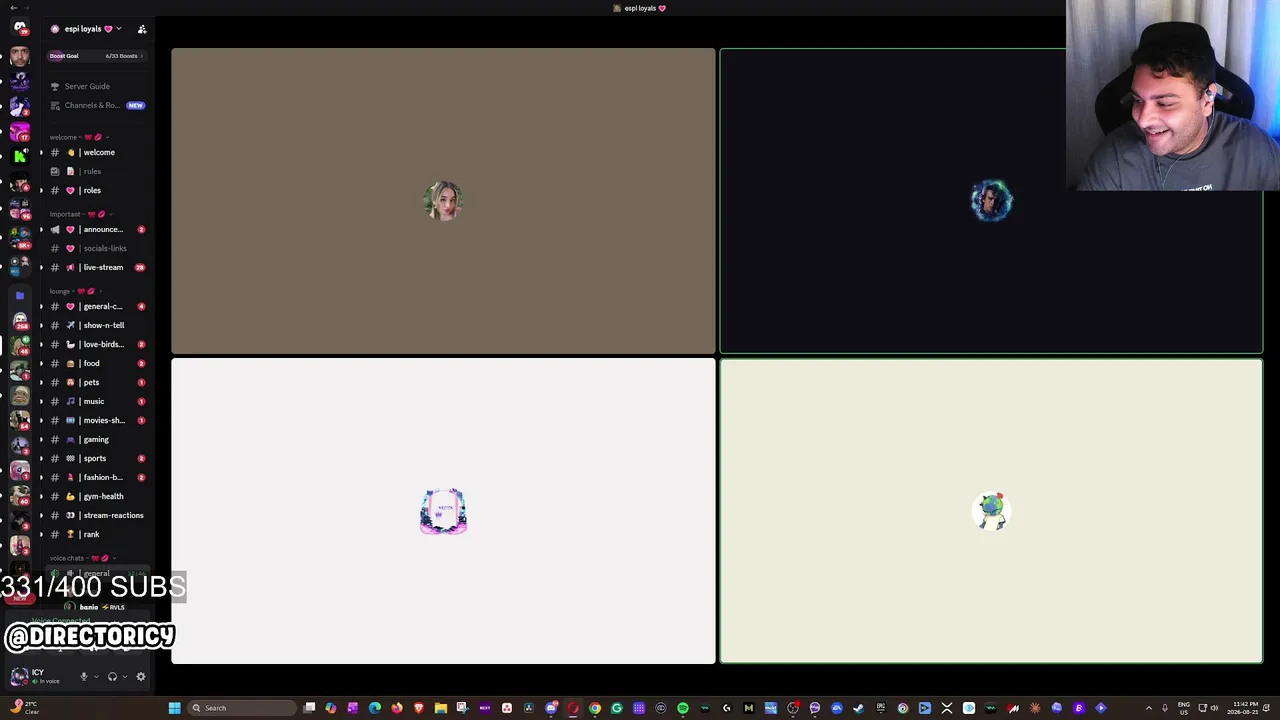The height and width of the screenshot is (720, 1280).
Task: Open Discord Direct Messages home icon
Action: click(19, 27)
